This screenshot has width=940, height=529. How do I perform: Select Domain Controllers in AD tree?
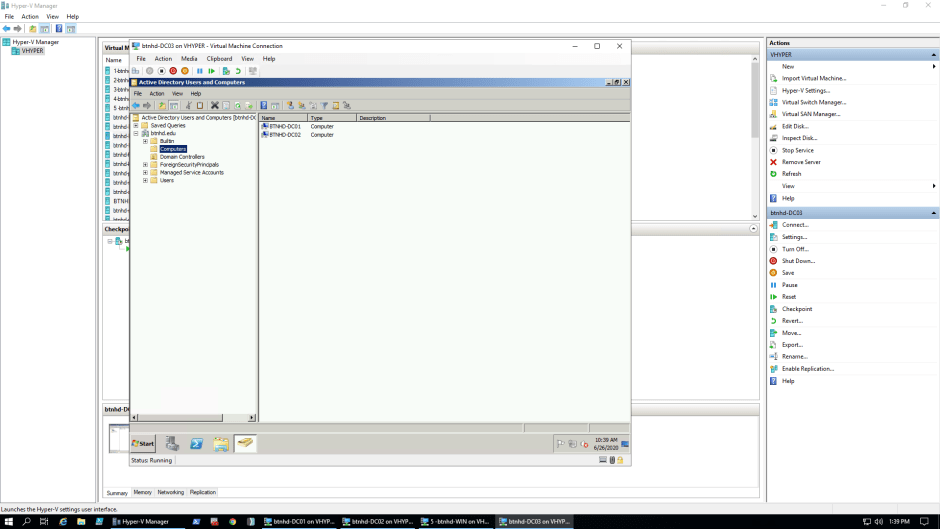coord(182,157)
